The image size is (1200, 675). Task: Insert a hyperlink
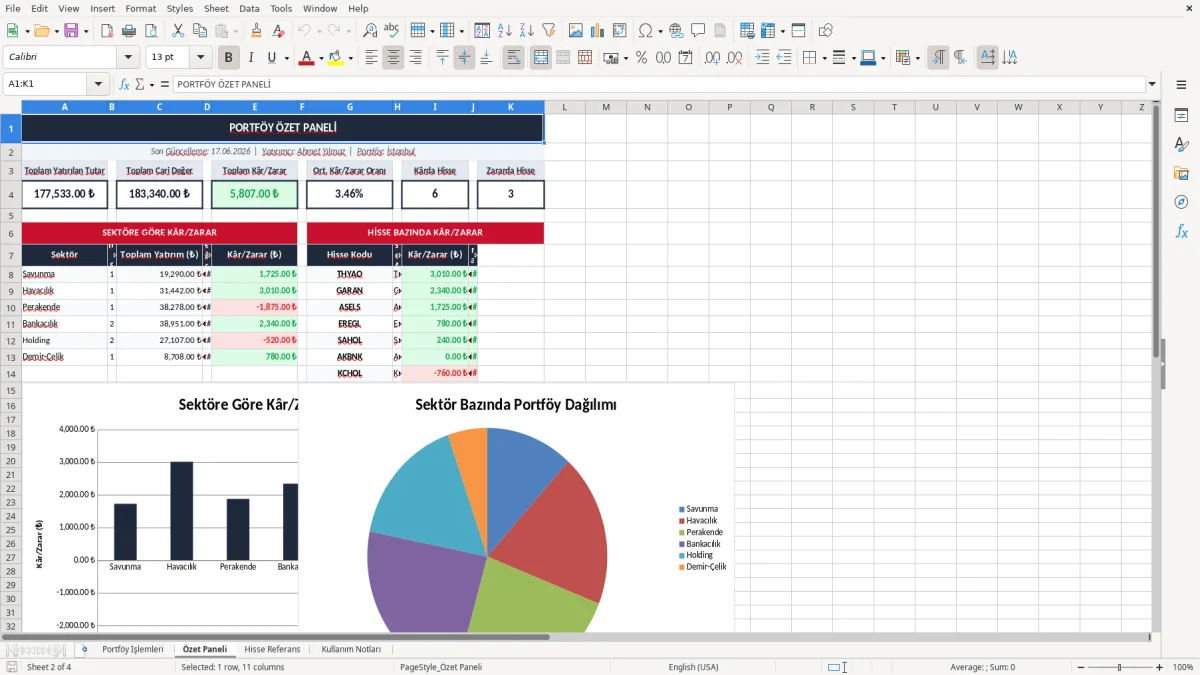pyautogui.click(x=677, y=31)
